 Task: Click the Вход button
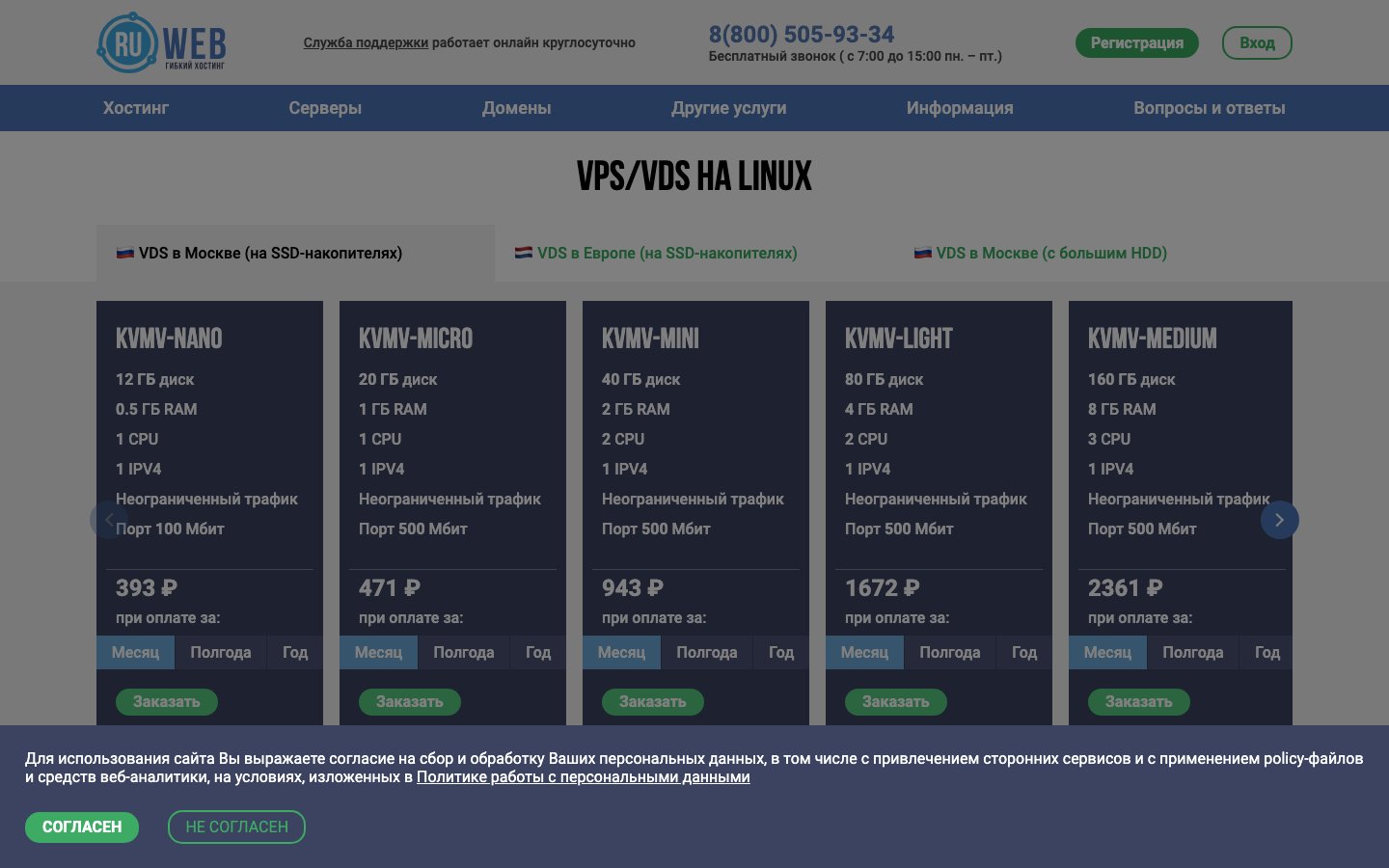coord(1257,42)
